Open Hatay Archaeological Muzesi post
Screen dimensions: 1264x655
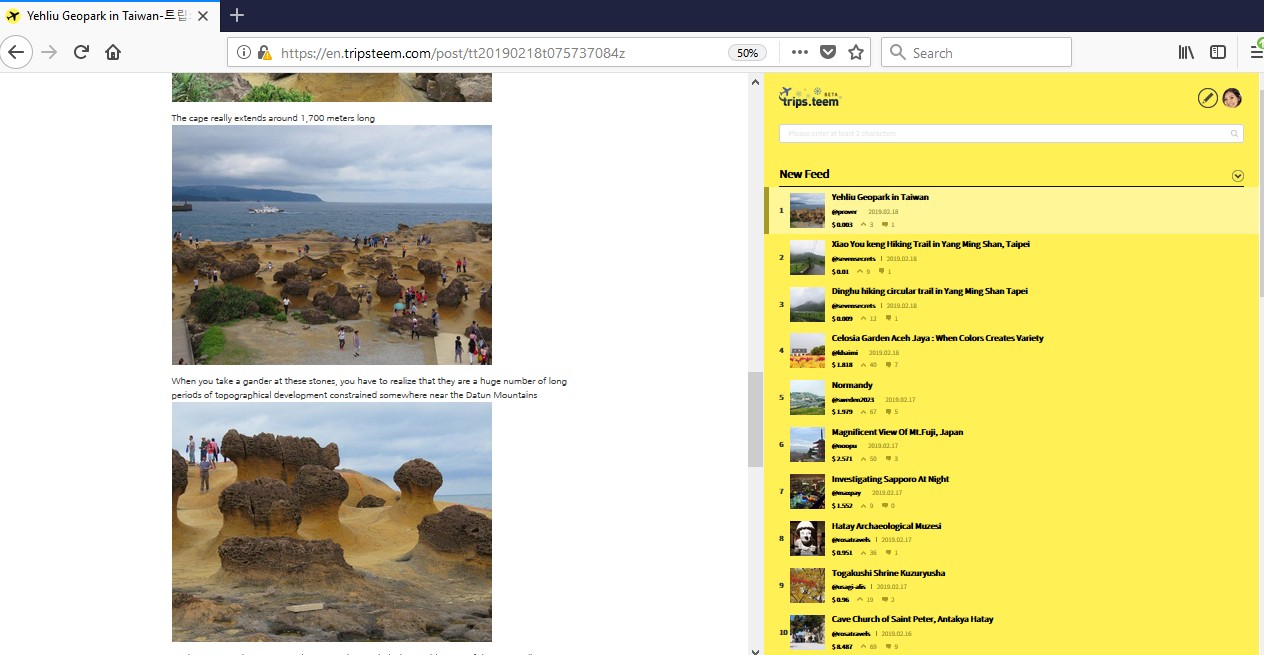pos(886,526)
